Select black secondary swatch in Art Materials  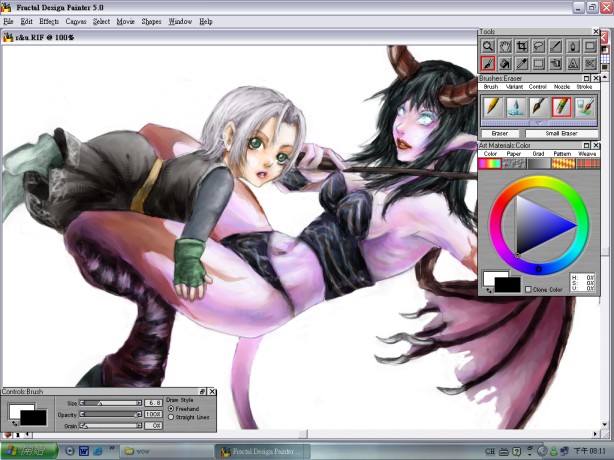click(510, 286)
